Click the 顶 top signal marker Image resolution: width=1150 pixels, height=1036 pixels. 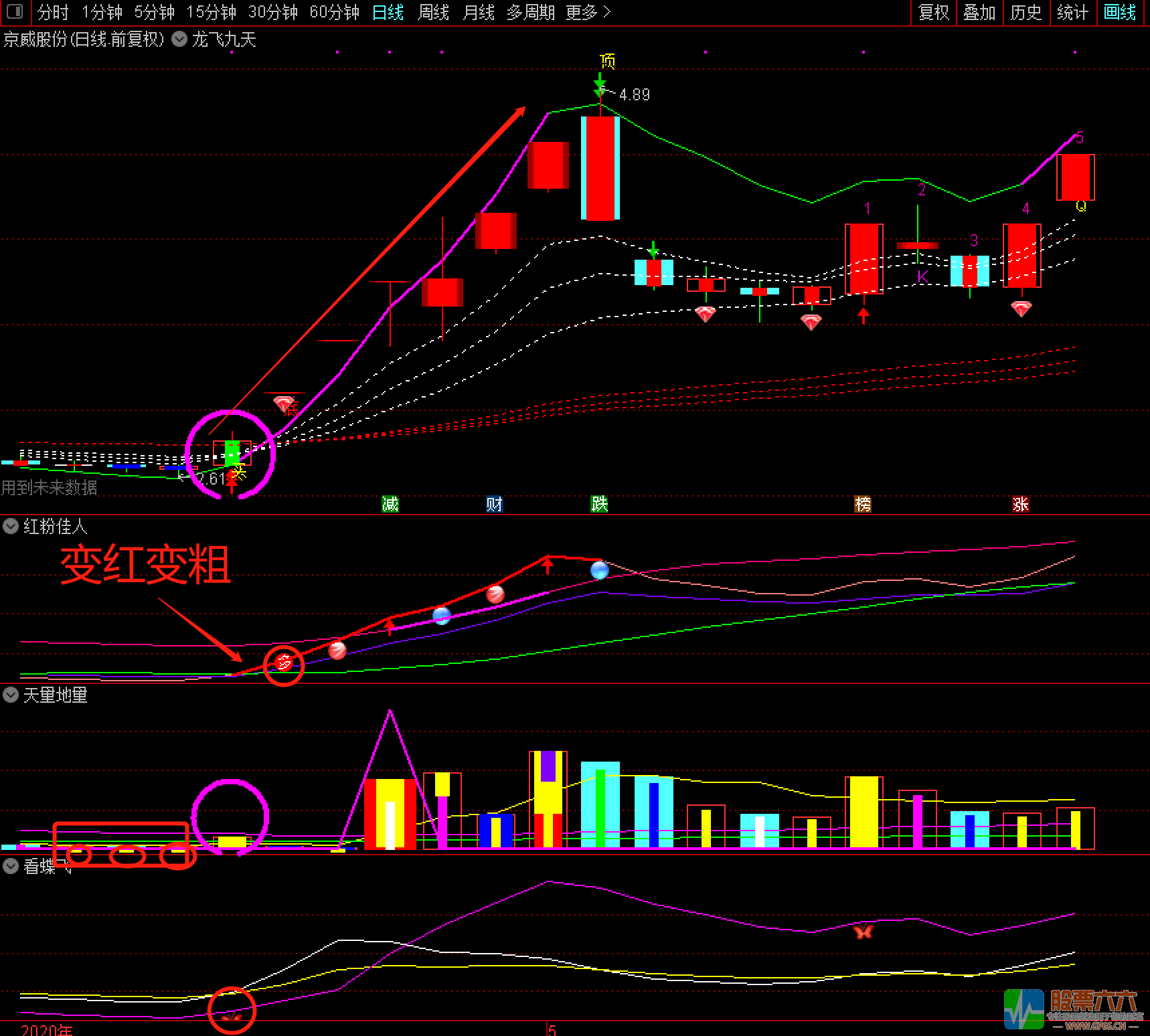(607, 62)
